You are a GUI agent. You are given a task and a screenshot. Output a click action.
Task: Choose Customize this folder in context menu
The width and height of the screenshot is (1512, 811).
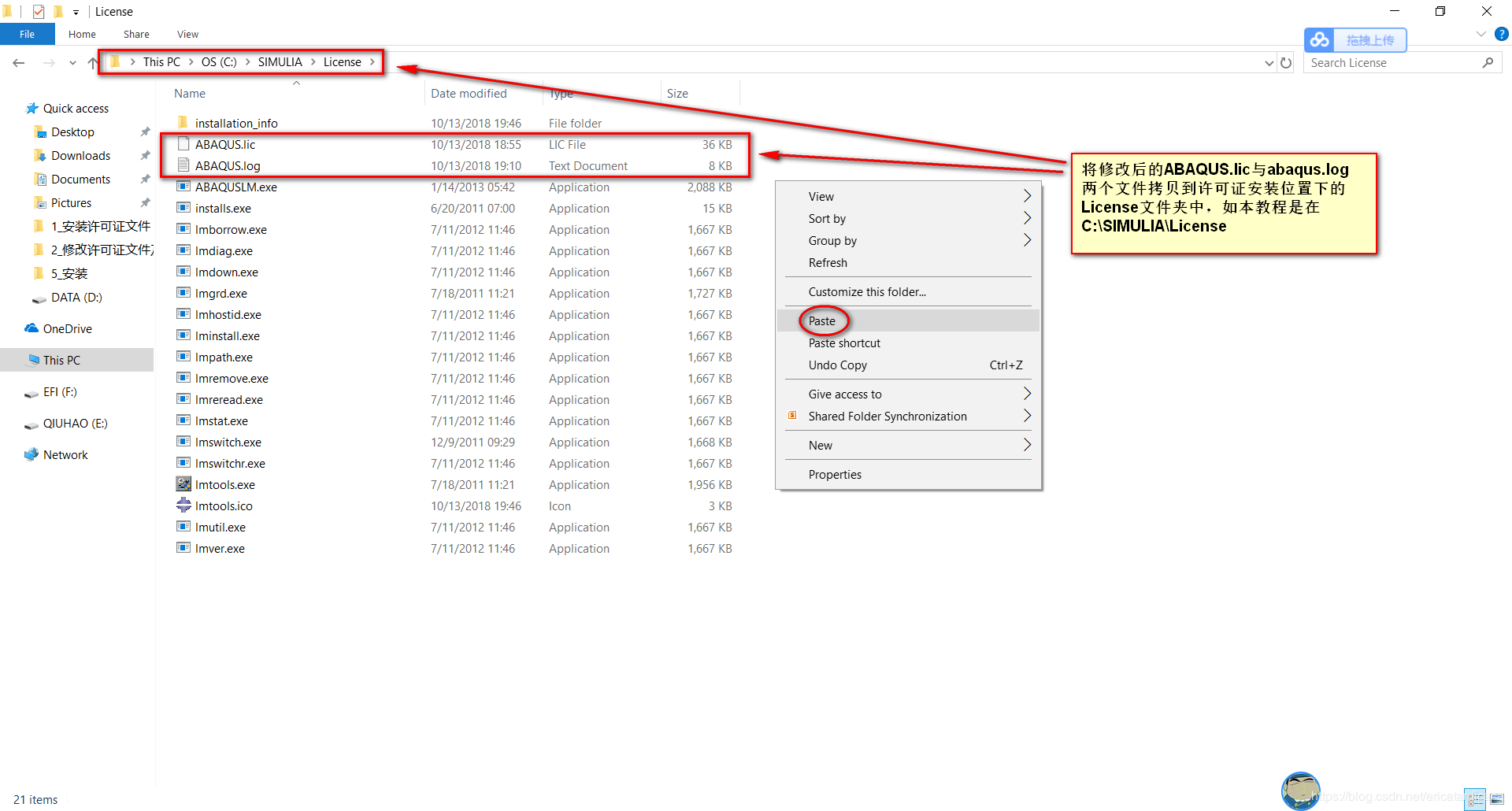[x=908, y=292]
